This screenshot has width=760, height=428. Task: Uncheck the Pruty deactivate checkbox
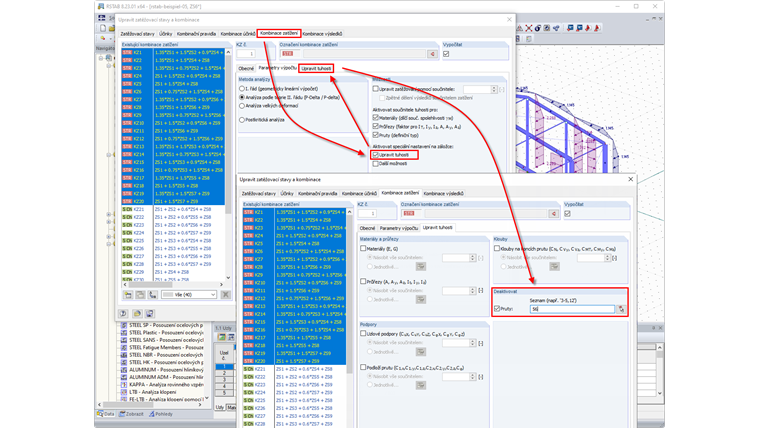(x=497, y=309)
